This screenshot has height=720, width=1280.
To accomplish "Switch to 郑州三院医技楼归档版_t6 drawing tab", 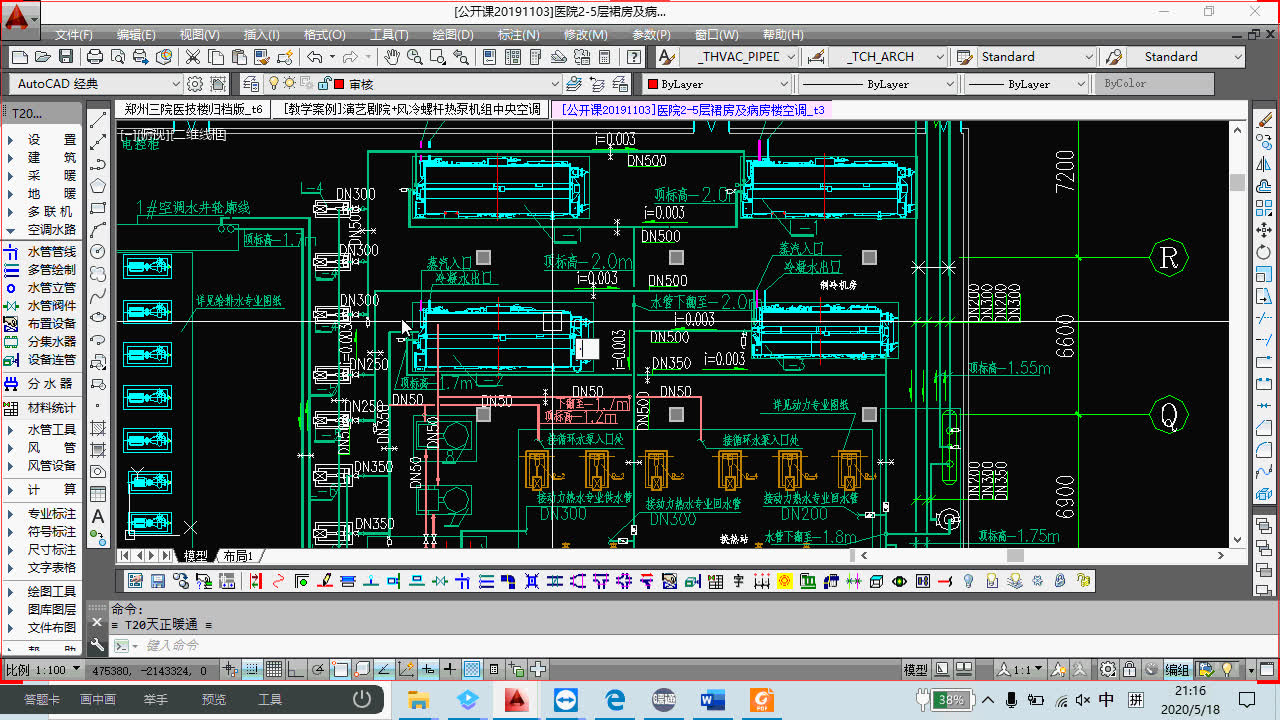I will (194, 109).
